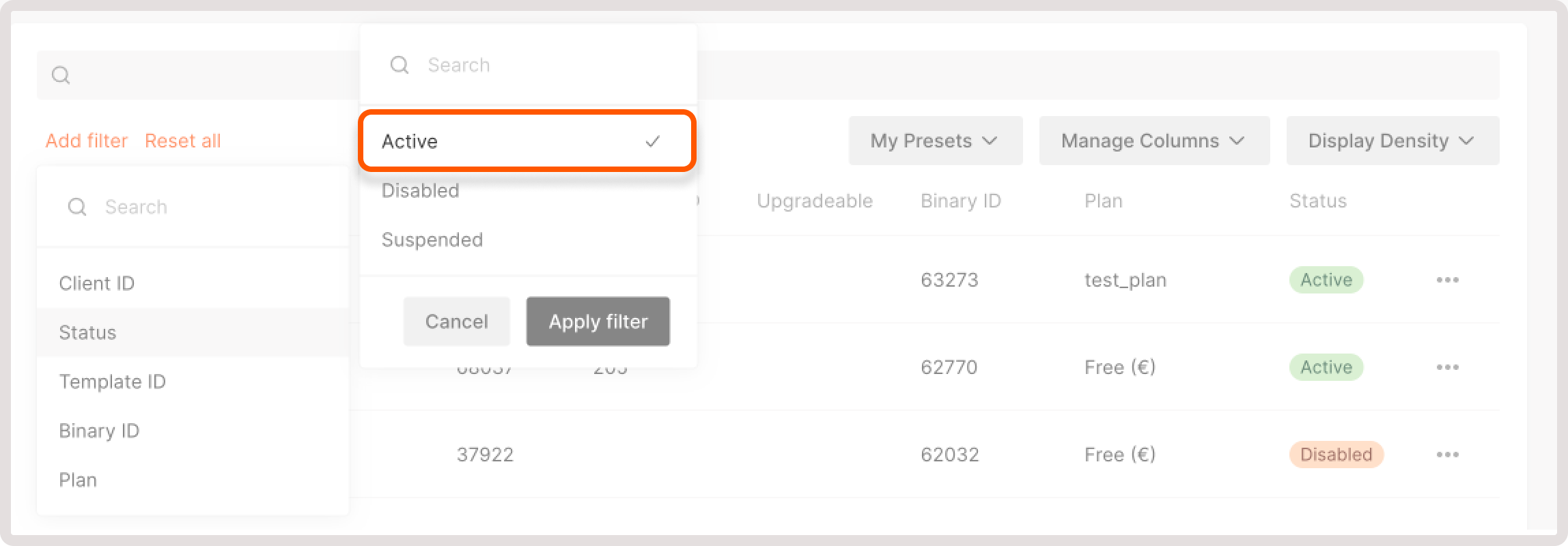Open the Display Density dropdown
1568x546 pixels.
pos(1391,141)
